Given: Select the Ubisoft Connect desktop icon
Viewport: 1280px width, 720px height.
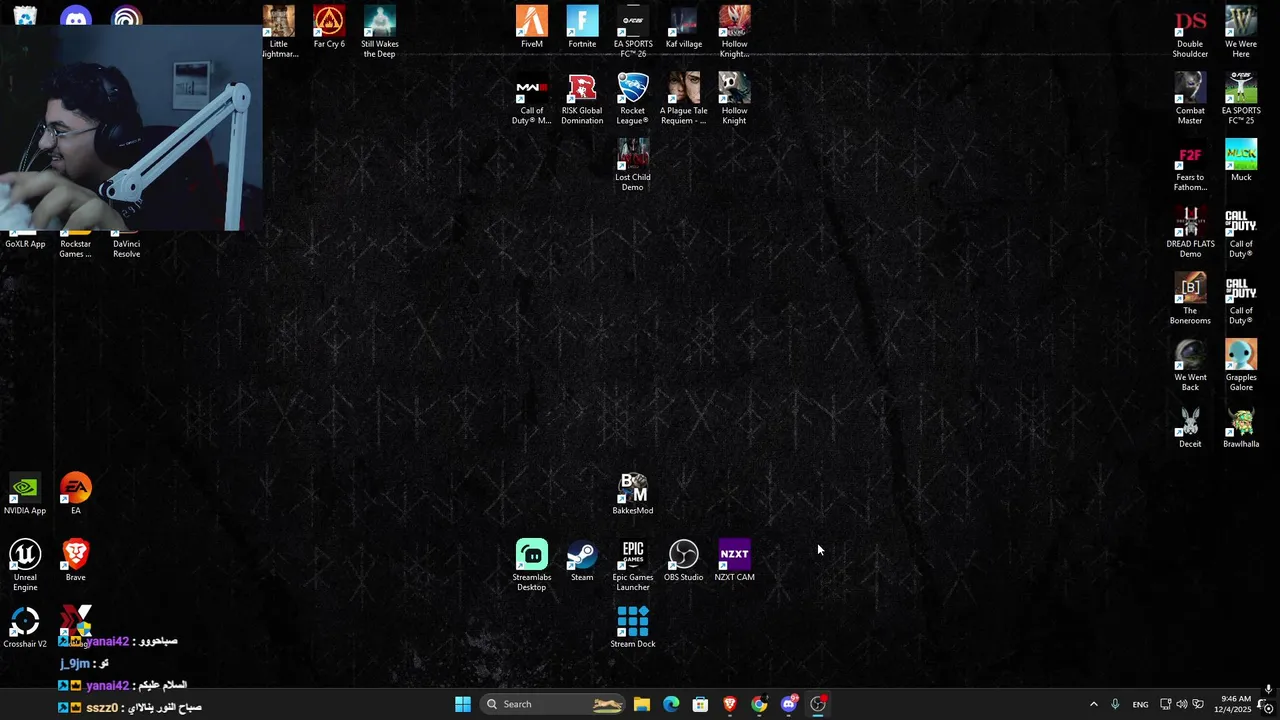Looking at the screenshot, I should 126,15.
